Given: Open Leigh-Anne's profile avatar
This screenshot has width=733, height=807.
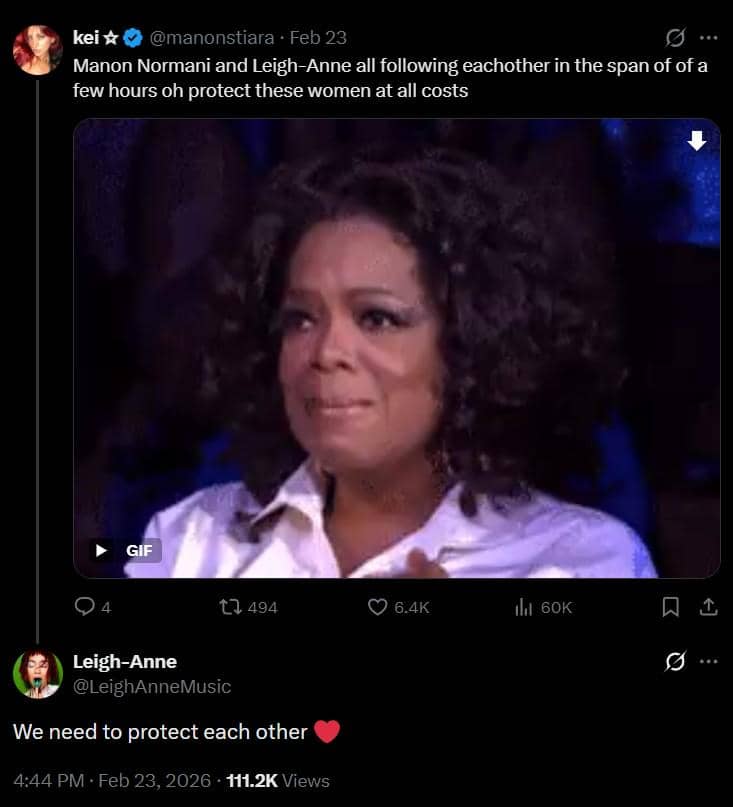Looking at the screenshot, I should click(38, 673).
